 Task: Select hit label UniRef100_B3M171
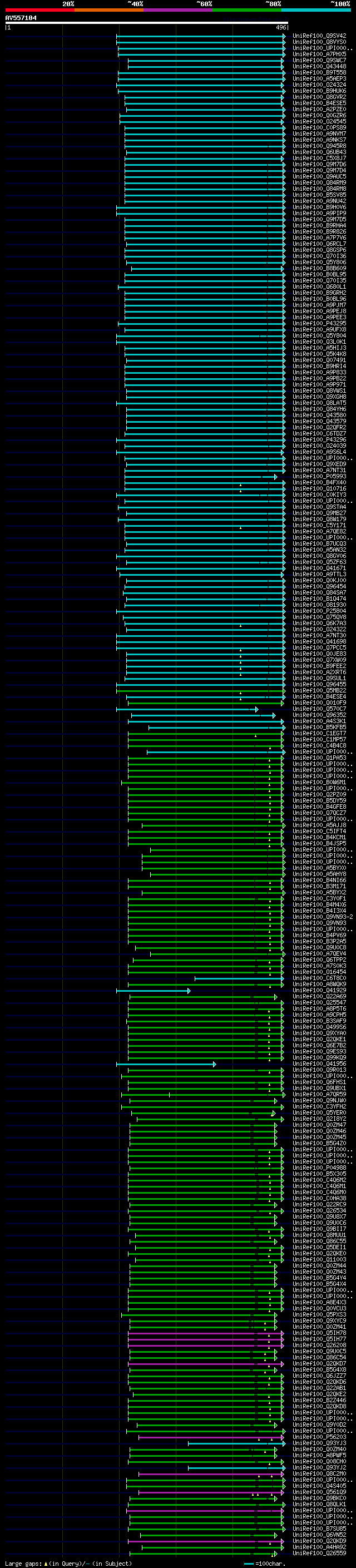(x=319, y=886)
